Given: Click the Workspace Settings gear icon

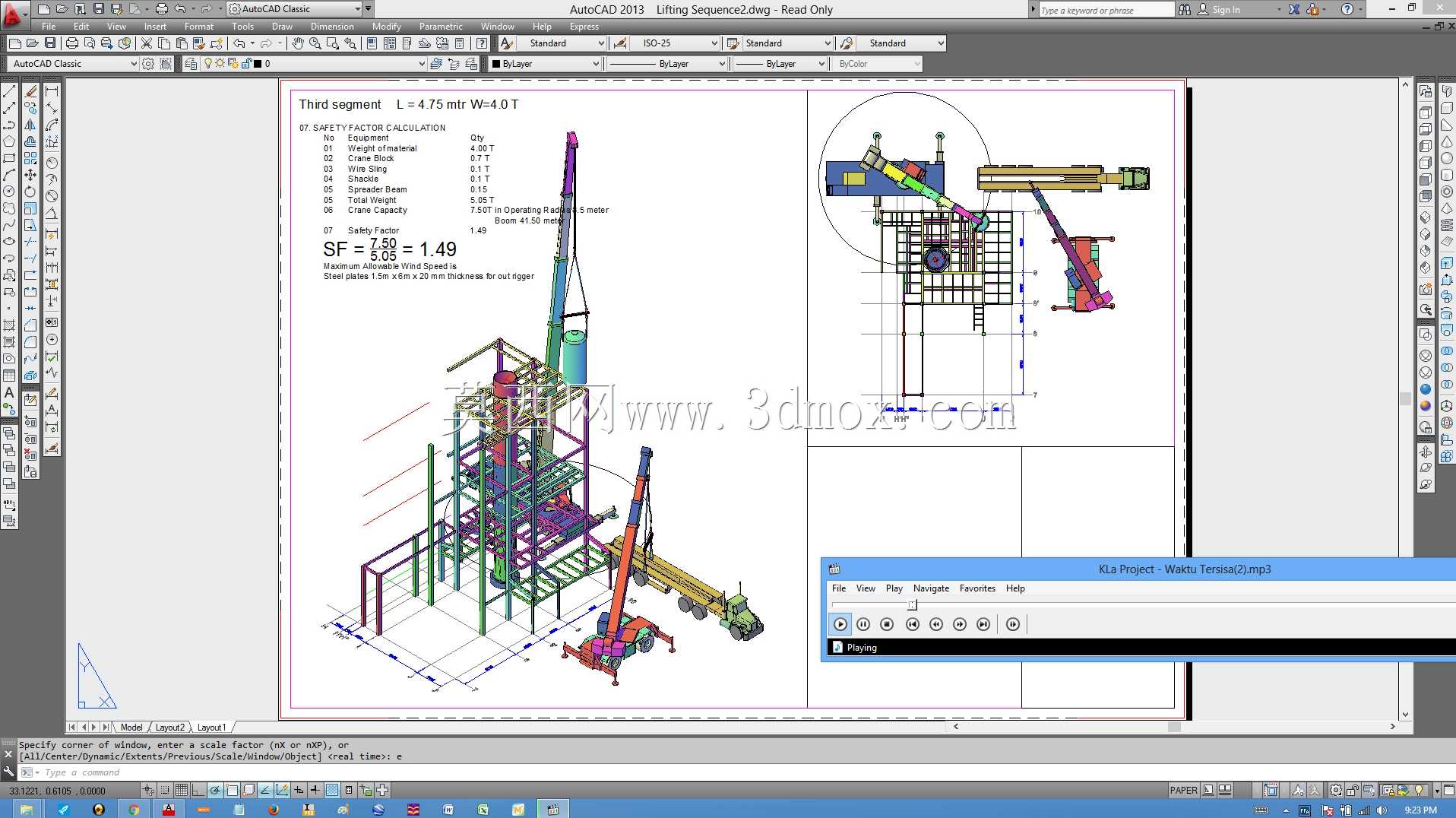Looking at the screenshot, I should 149,64.
